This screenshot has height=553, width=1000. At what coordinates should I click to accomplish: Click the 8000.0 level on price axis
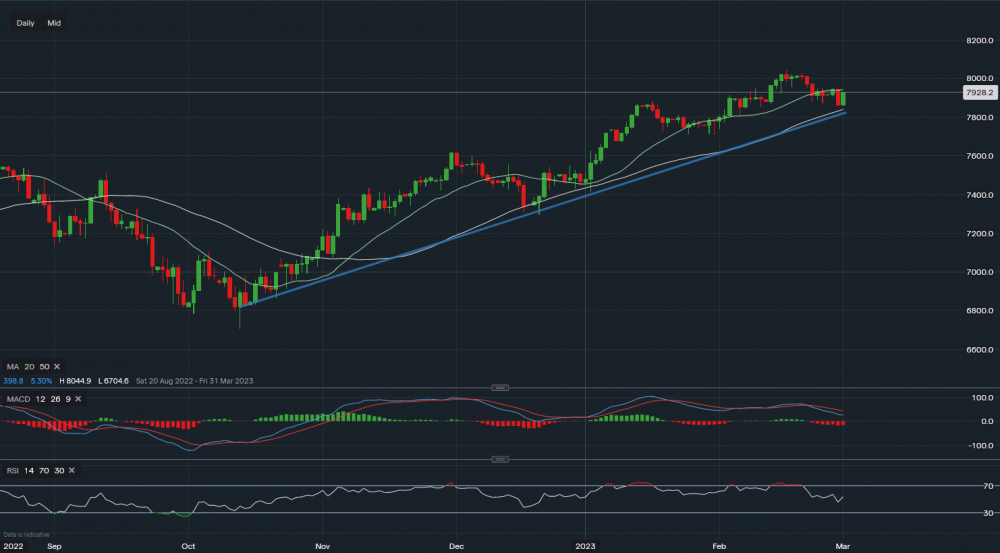click(976, 79)
